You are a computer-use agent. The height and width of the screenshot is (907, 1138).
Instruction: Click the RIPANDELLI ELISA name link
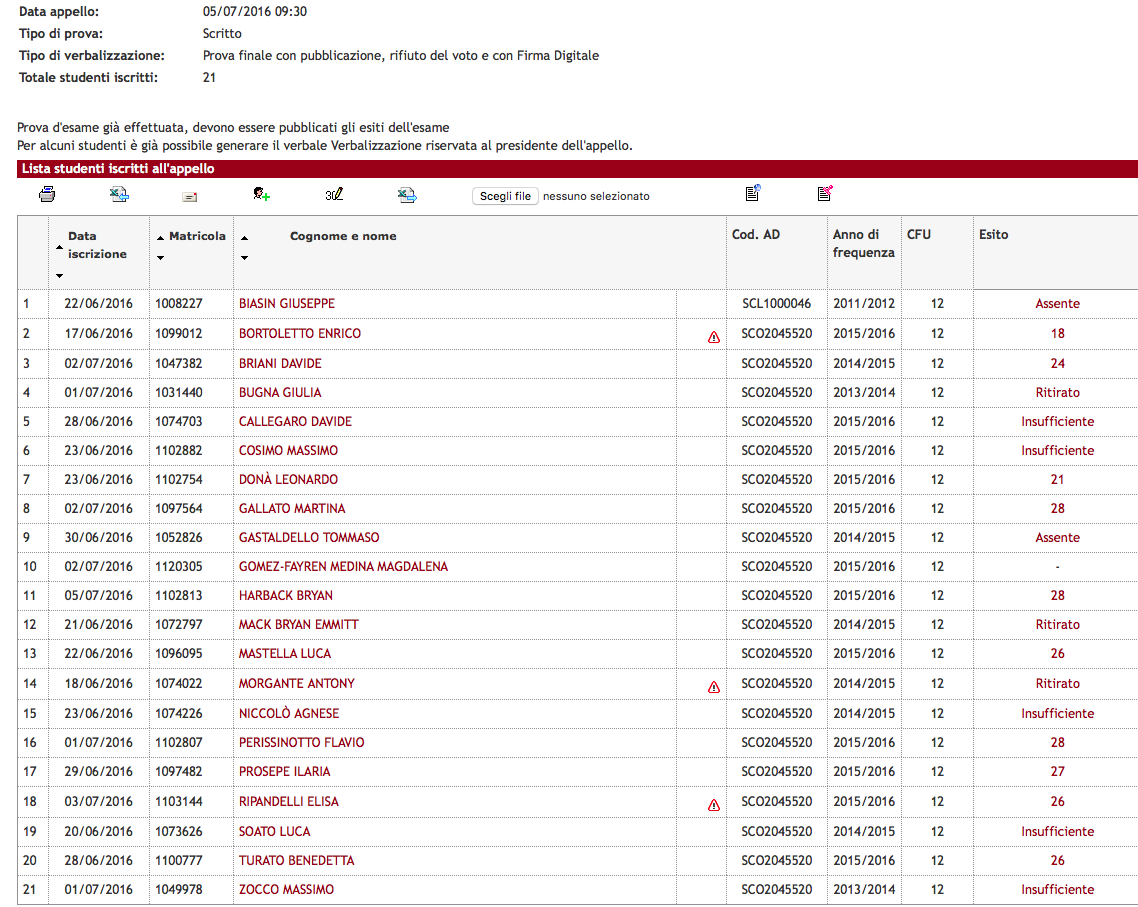tap(289, 802)
